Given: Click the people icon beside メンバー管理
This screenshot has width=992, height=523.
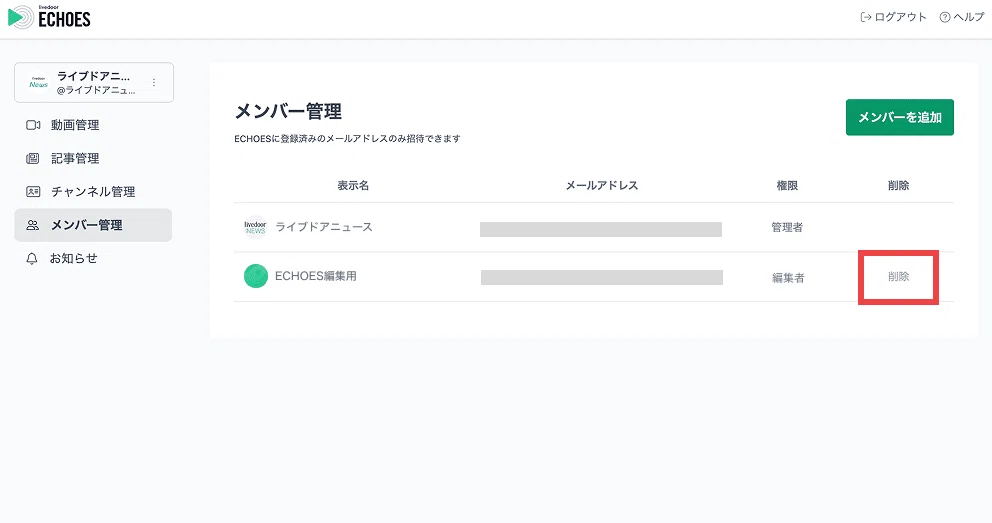Looking at the screenshot, I should tap(32, 225).
